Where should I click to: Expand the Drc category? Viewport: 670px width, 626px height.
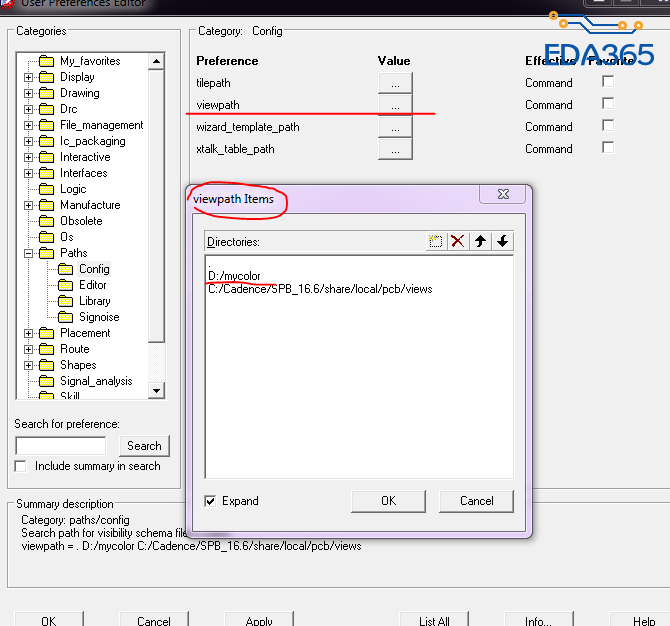click(x=28, y=109)
